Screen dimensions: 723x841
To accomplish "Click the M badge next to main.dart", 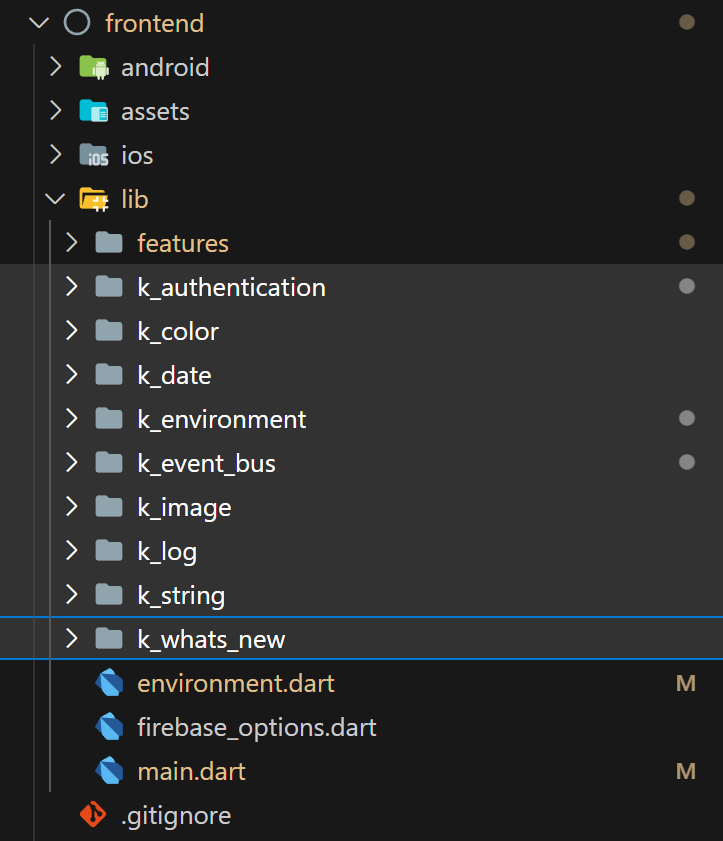I will [x=686, y=771].
